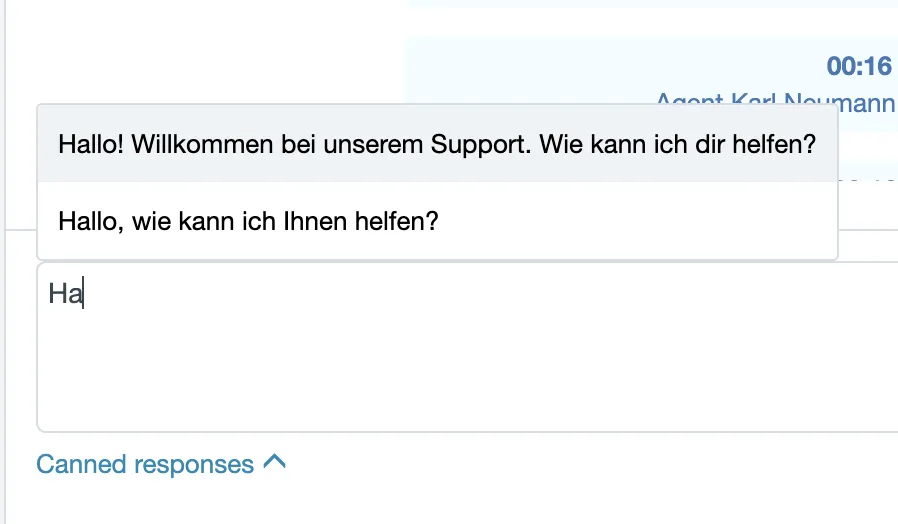The image size is (898, 524).
Task: Place the cursor after "Ha" in the text box
Action: point(84,293)
